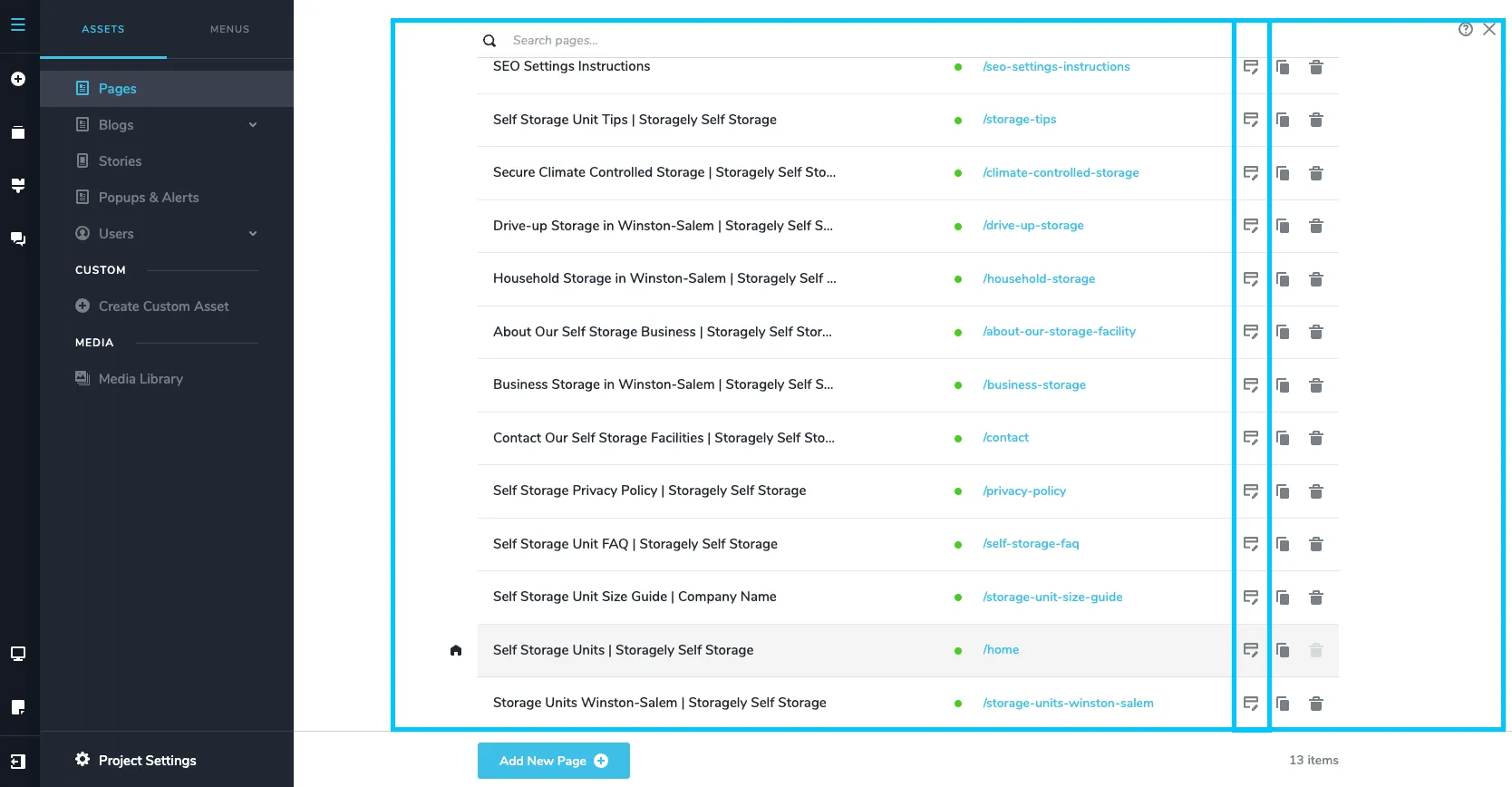Duplicate the Contact Our Self Storage Facilities page
Image resolution: width=1512 pixels, height=787 pixels.
pos(1283,438)
